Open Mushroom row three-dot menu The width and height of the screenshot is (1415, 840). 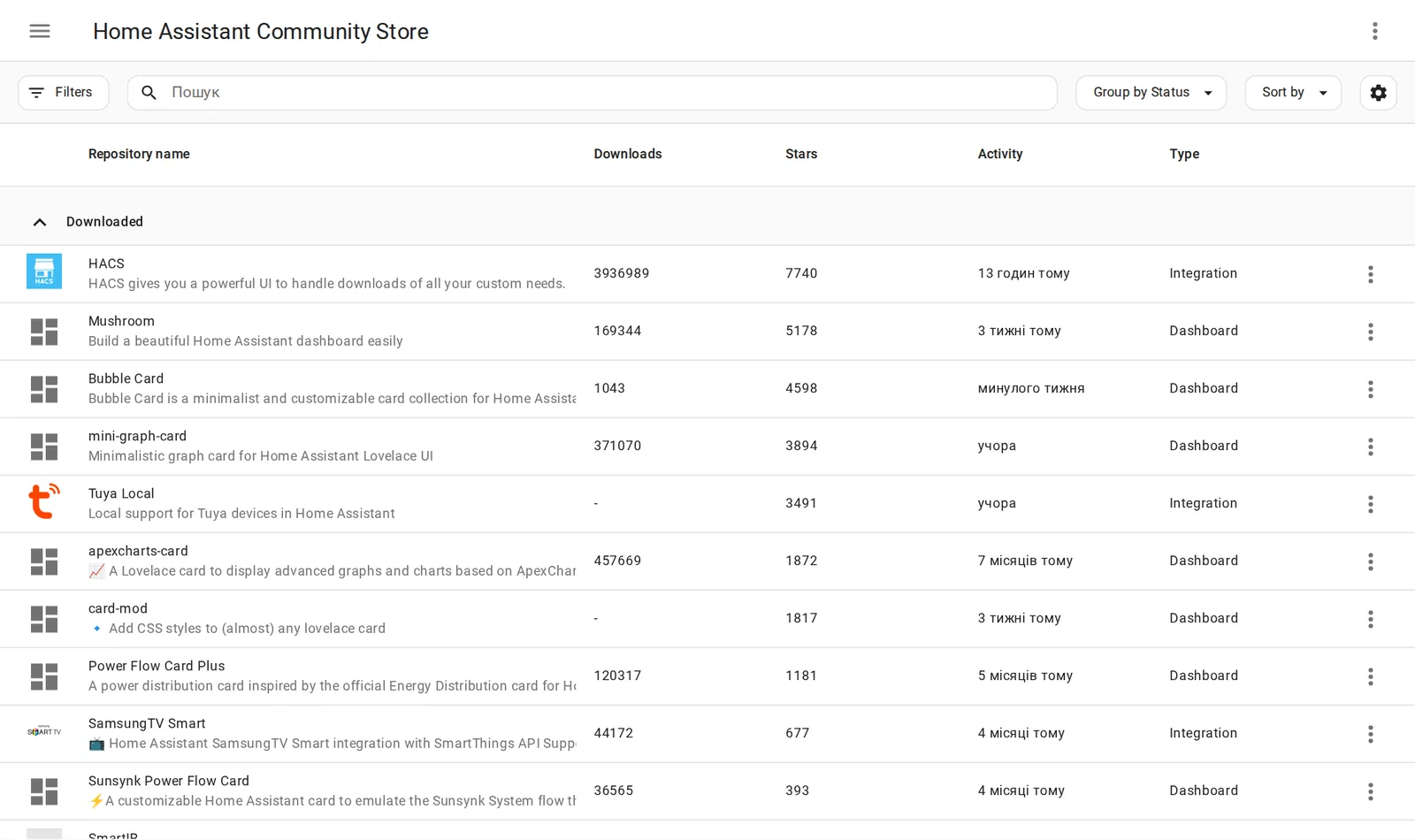coord(1370,332)
